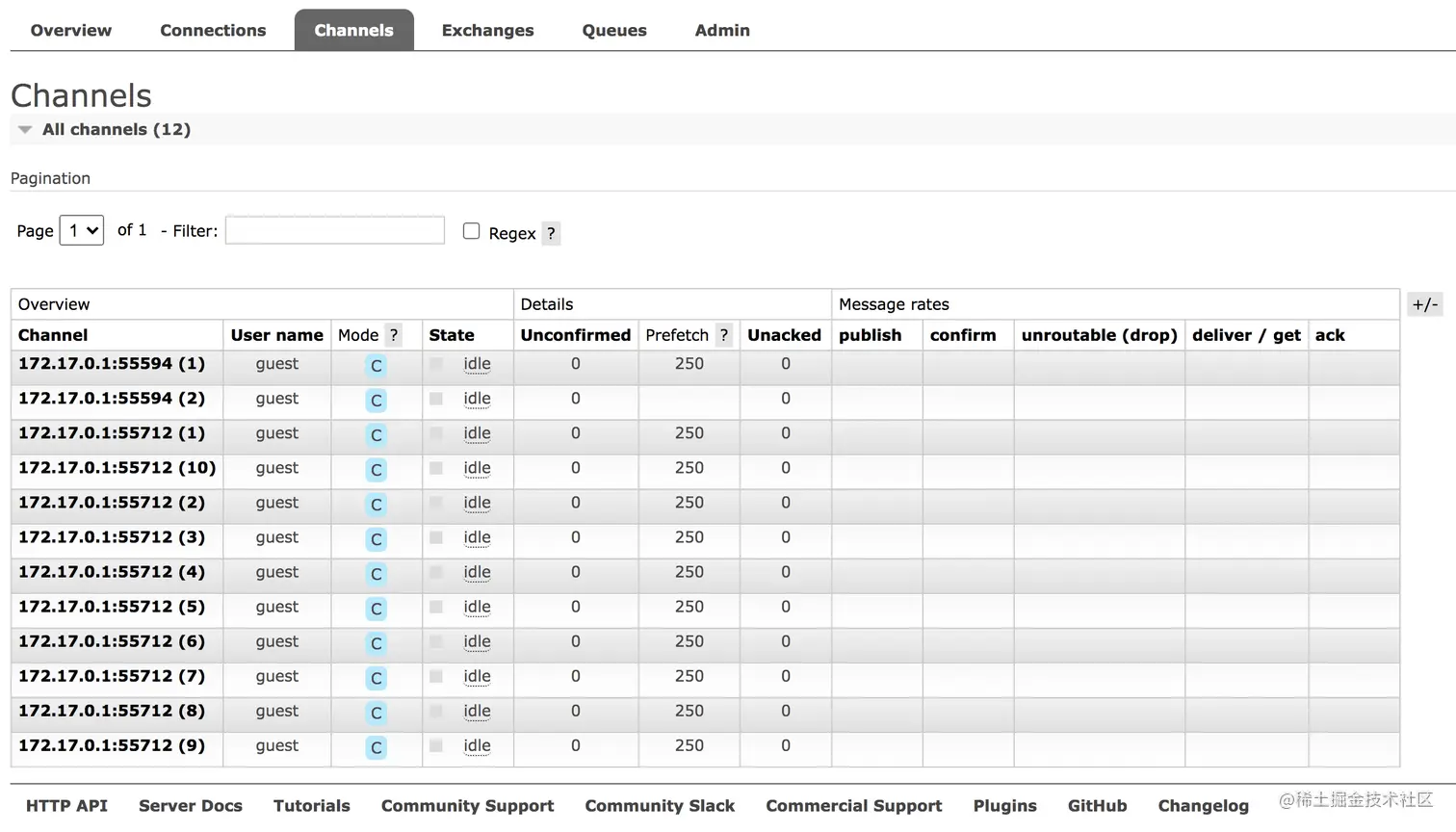
Task: Open channel 172.17.0.1:55712 (7)
Action: [x=112, y=676]
